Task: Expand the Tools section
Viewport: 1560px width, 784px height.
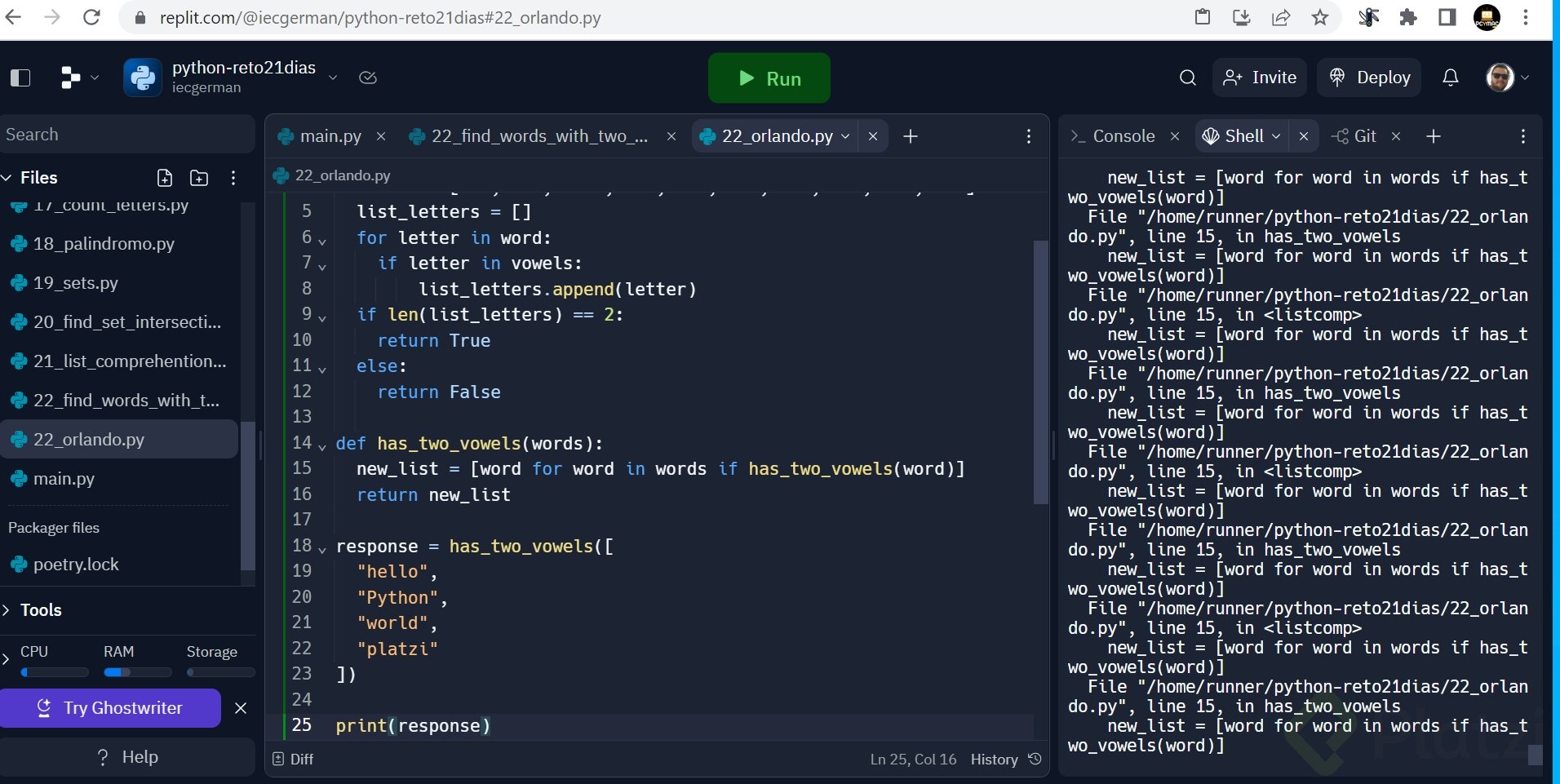Action: [7, 610]
